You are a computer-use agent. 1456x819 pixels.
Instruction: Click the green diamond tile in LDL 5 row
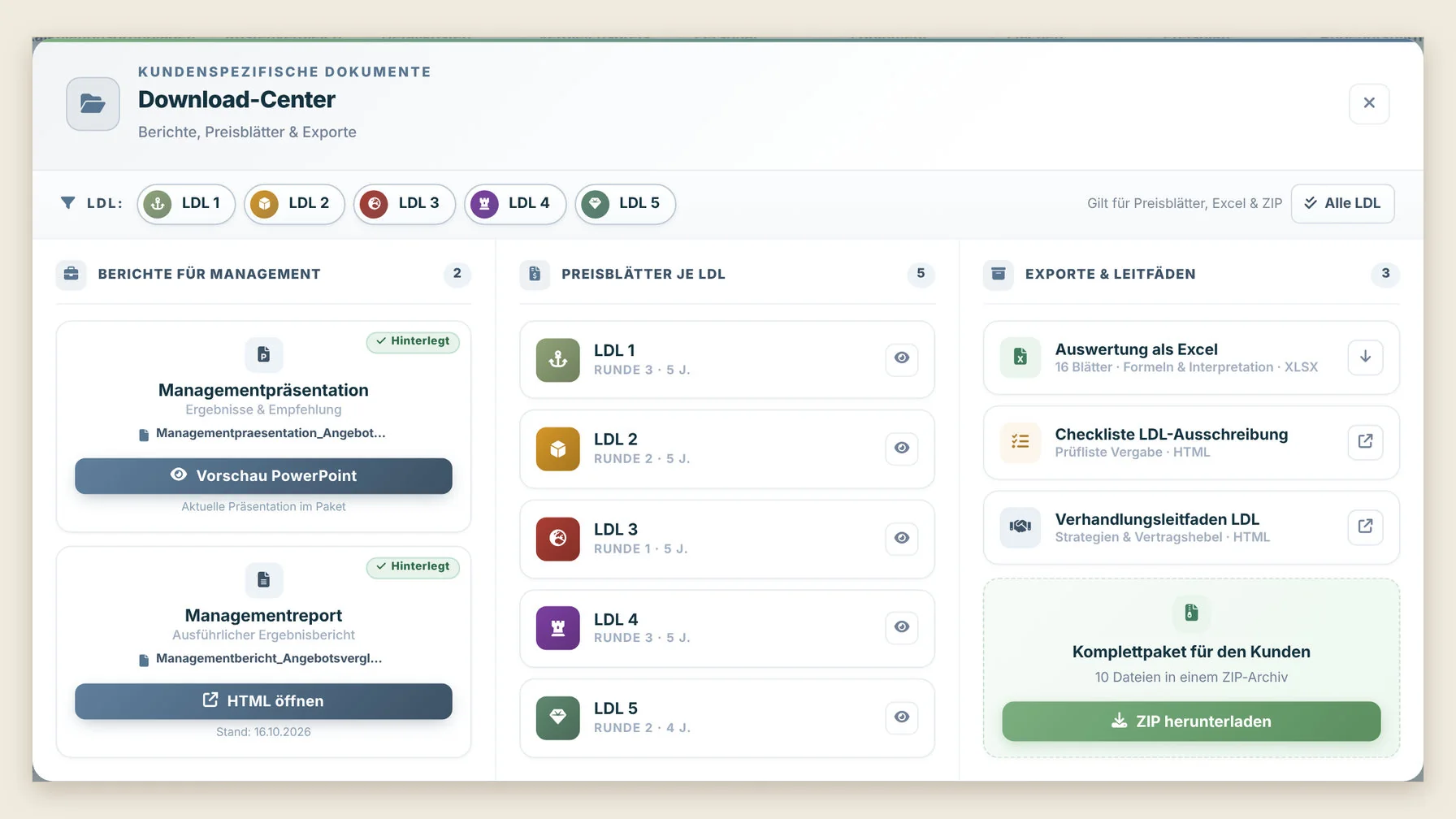coord(558,717)
